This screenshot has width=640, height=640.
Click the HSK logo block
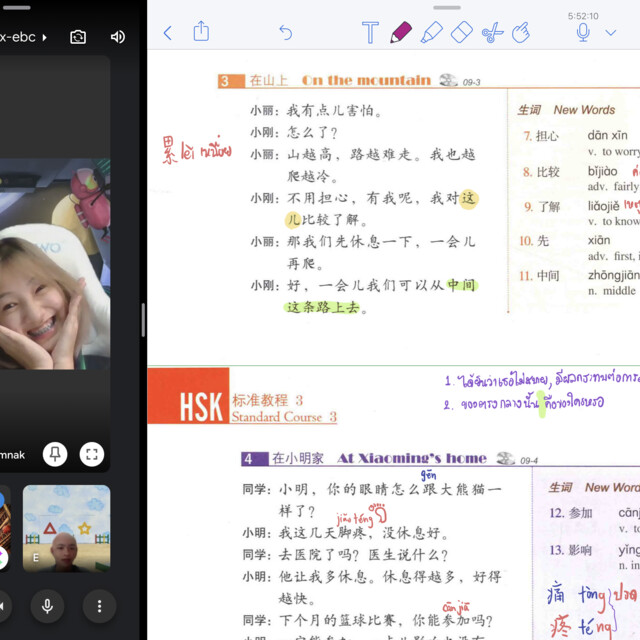pyautogui.click(x=188, y=396)
